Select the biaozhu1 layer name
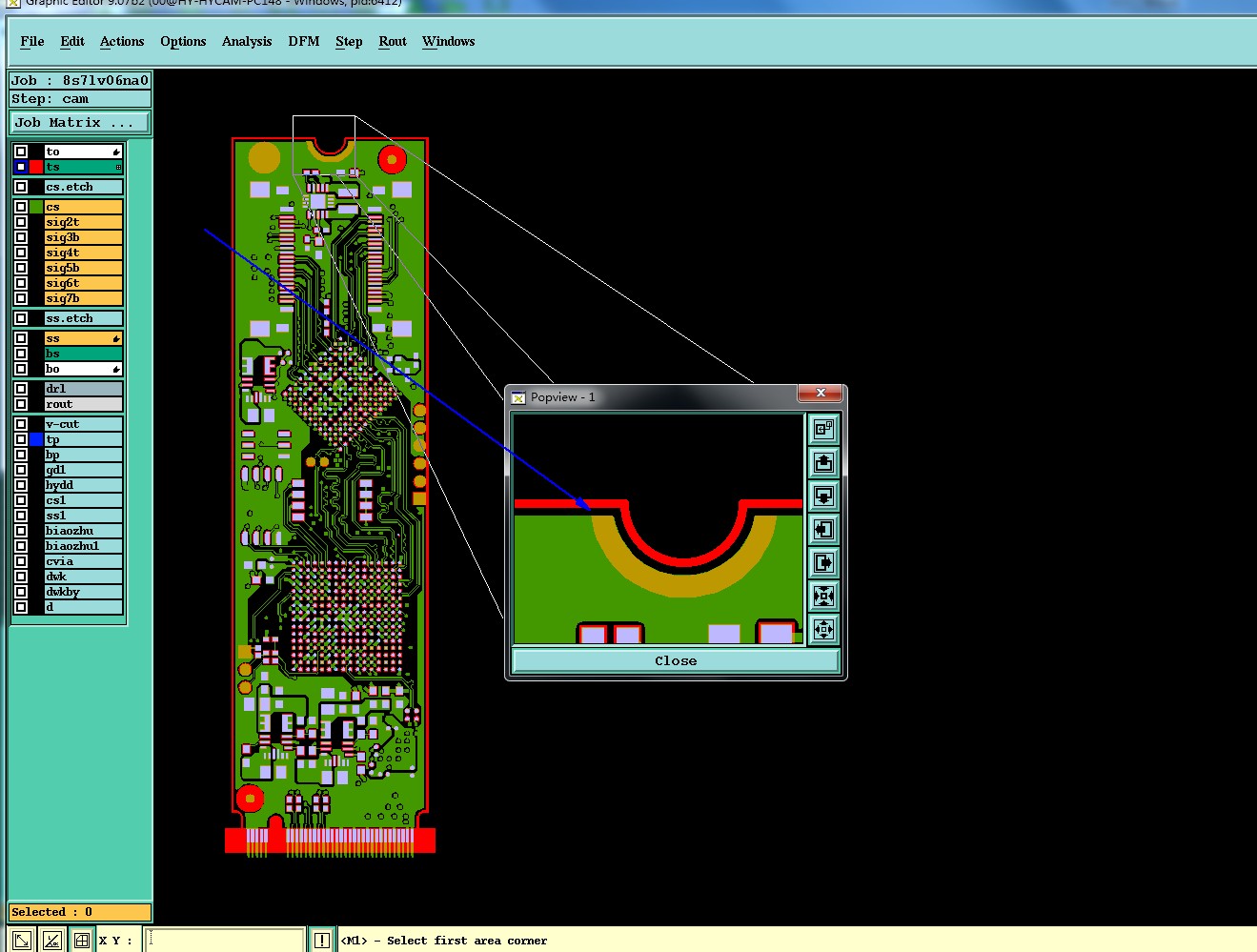This screenshot has width=1257, height=952. tap(84, 546)
